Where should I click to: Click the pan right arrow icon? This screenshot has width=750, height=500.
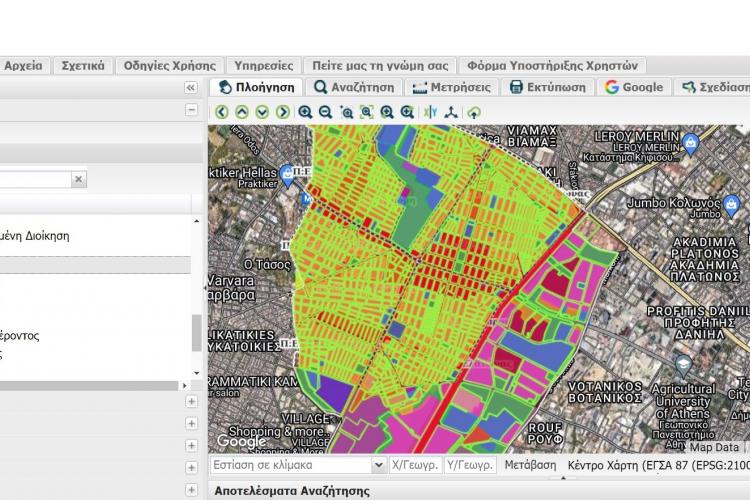point(283,112)
